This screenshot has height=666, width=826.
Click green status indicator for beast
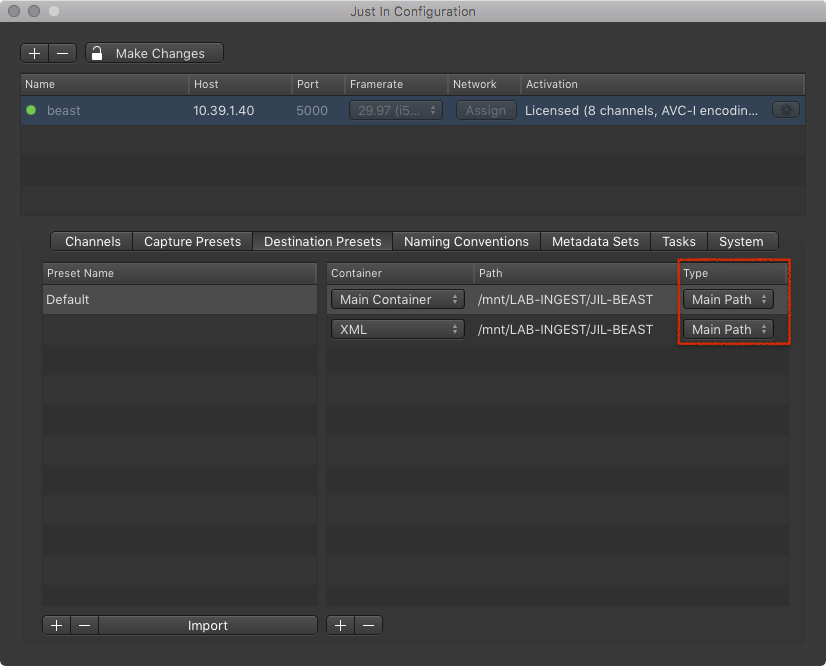pyautogui.click(x=31, y=110)
